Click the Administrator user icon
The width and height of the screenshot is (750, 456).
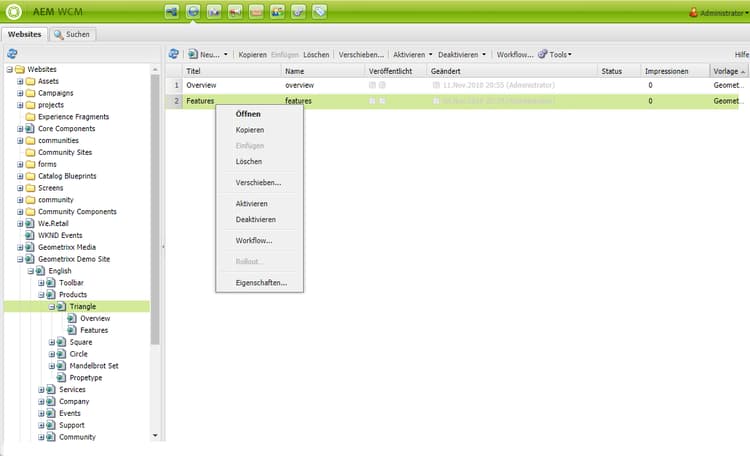(693, 12)
